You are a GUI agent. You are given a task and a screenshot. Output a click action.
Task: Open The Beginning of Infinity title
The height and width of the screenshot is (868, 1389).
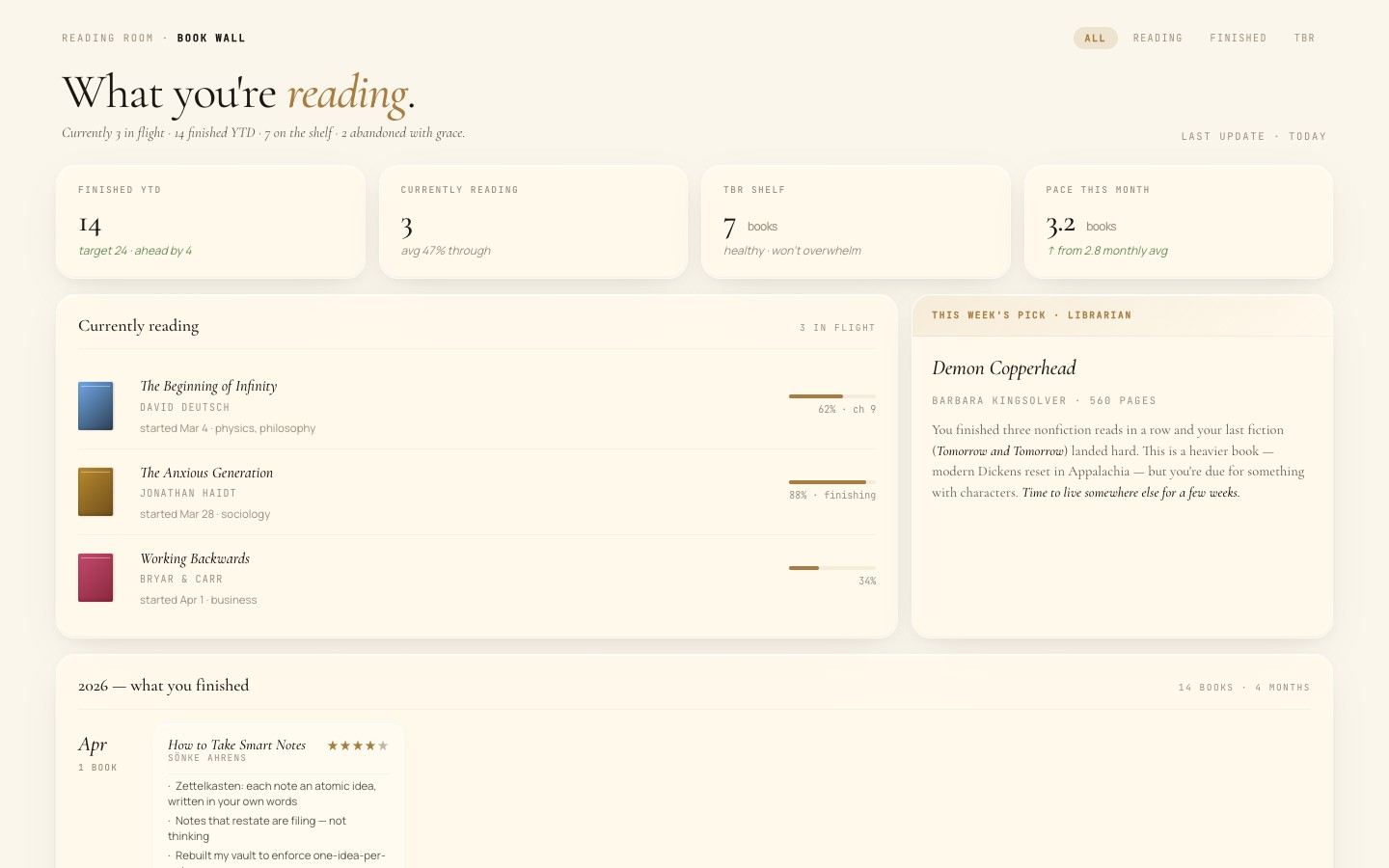pos(208,386)
